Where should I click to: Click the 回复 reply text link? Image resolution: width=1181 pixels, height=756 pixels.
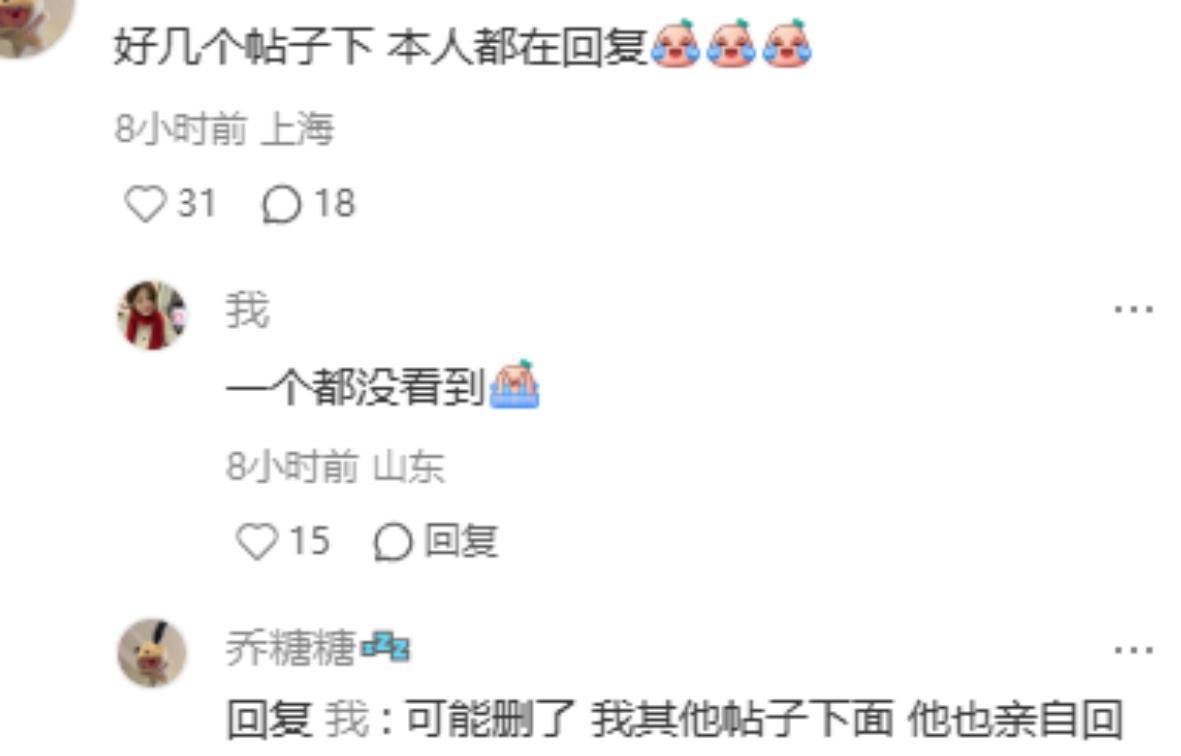(x=461, y=541)
